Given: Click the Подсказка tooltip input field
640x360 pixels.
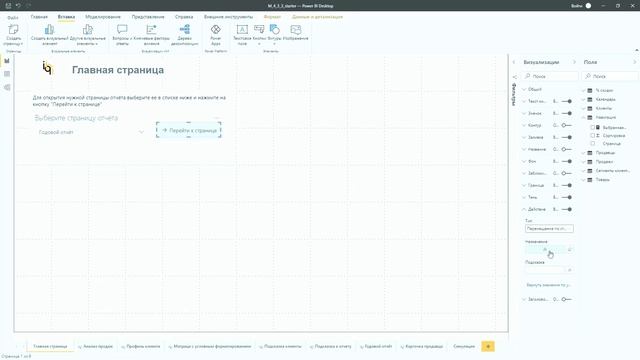Looking at the screenshot, I should coord(545,269).
